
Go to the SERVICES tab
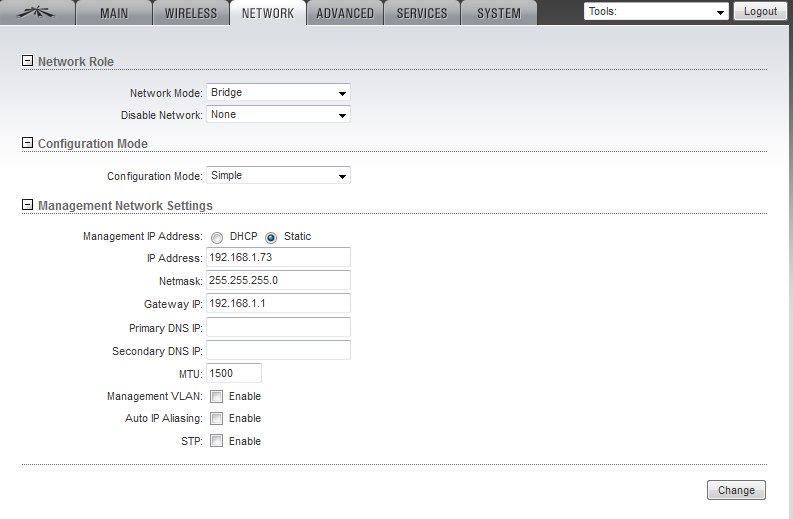pyautogui.click(x=422, y=13)
